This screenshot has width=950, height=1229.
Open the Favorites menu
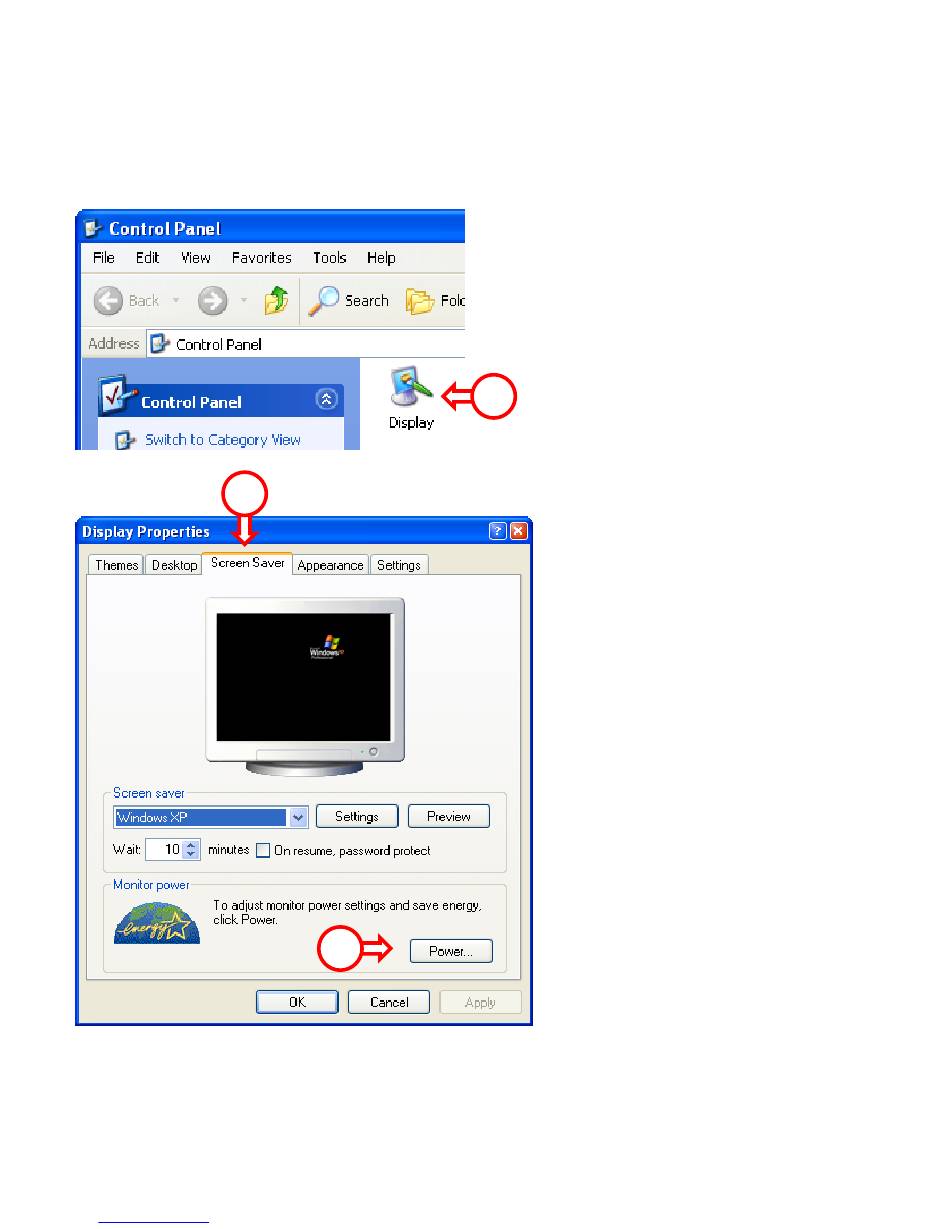262,257
